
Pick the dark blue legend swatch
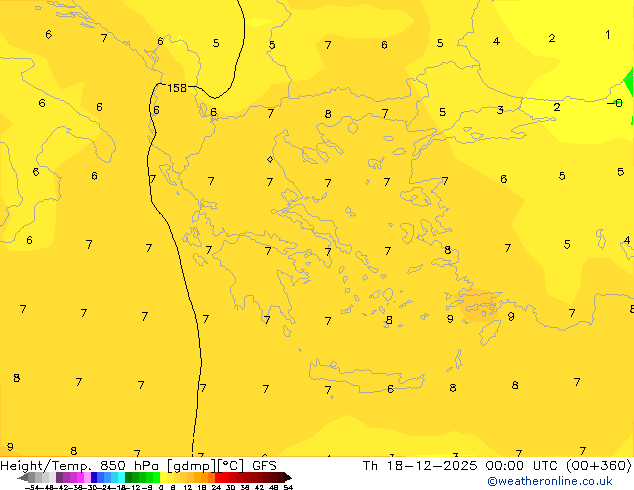(x=94, y=477)
